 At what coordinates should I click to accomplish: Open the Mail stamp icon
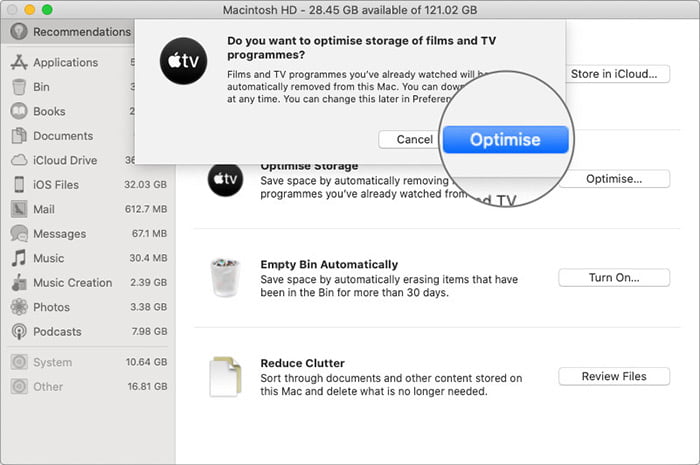click(x=19, y=209)
